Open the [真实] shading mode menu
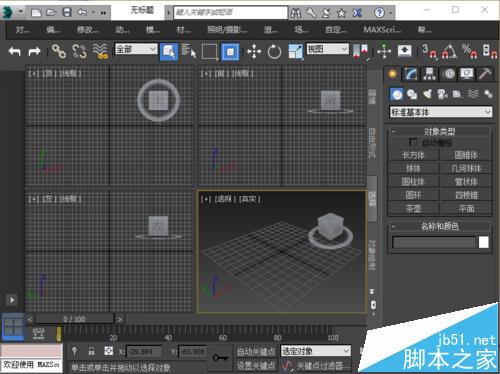Image resolution: width=500 pixels, height=374 pixels. (x=250, y=199)
